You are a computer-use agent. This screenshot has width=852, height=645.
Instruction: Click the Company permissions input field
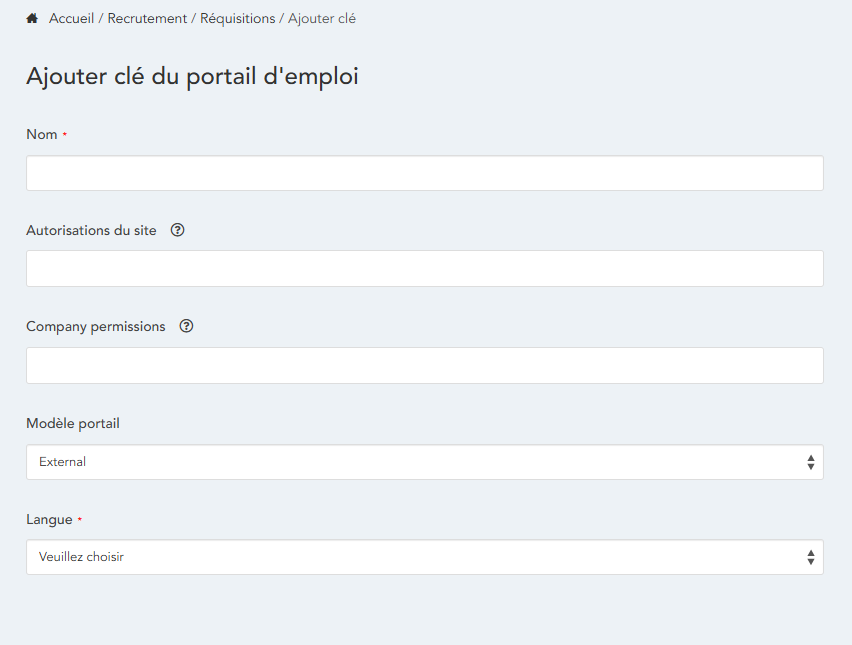pos(424,365)
